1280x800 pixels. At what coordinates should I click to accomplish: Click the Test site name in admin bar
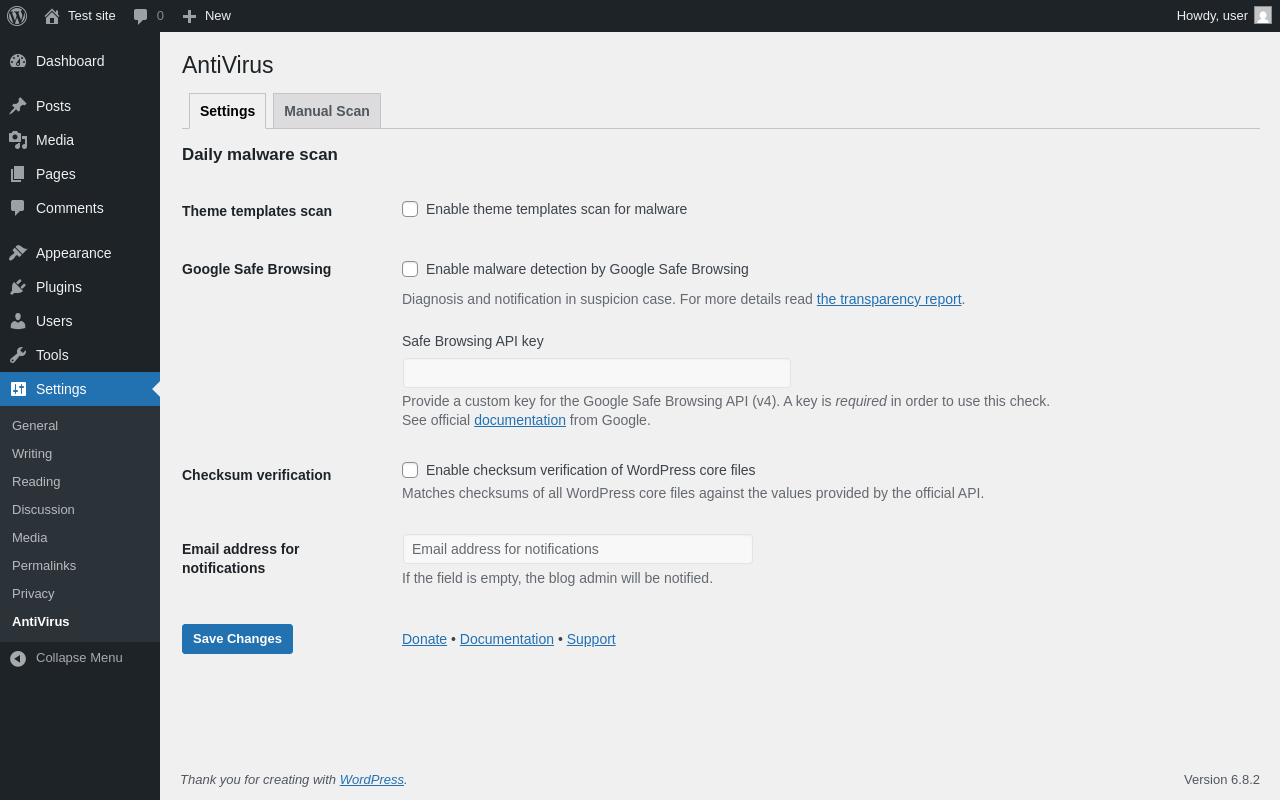point(92,16)
